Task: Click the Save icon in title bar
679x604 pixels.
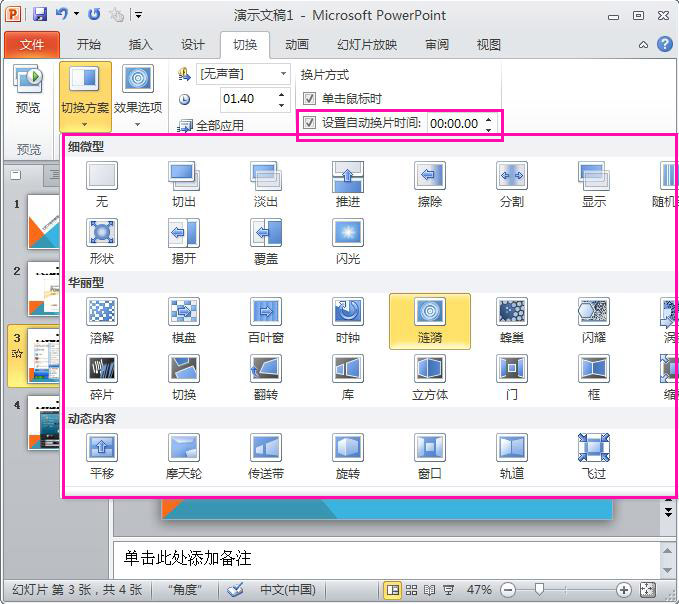Action: pos(40,14)
